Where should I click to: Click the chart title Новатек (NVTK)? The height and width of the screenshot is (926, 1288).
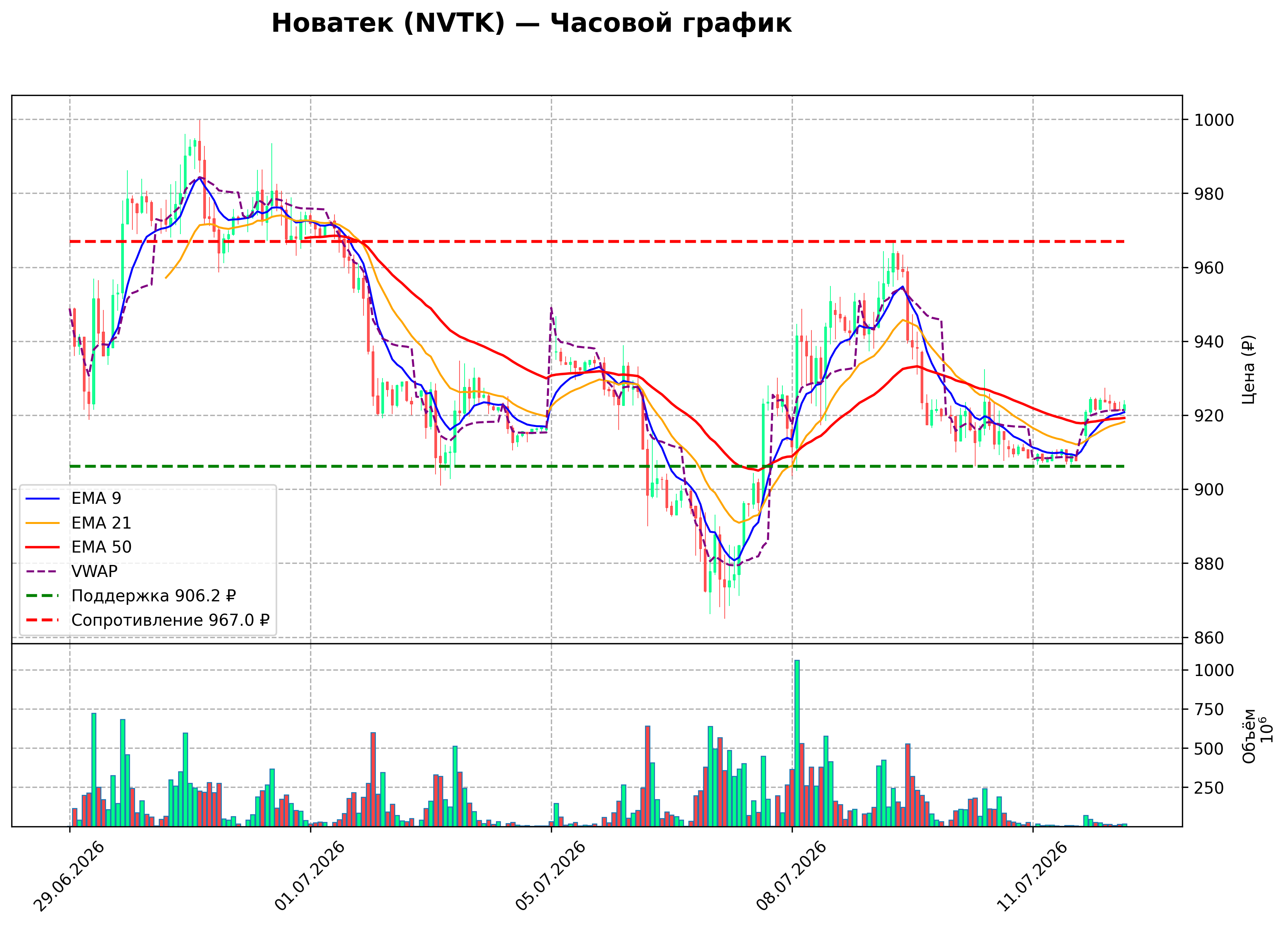[388, 24]
